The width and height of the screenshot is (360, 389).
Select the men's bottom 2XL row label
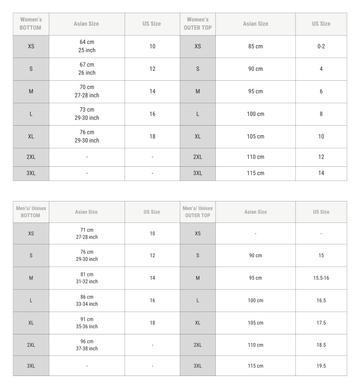pos(31,345)
